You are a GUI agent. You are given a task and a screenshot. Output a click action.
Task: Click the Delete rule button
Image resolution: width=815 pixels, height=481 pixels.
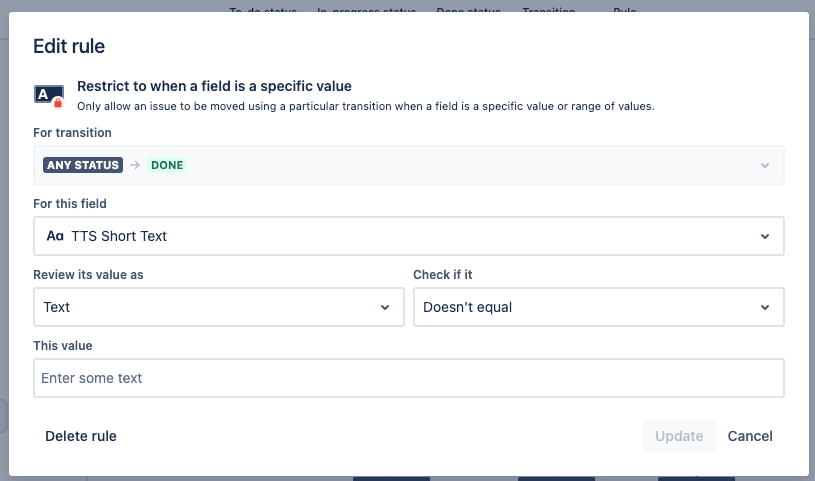81,436
